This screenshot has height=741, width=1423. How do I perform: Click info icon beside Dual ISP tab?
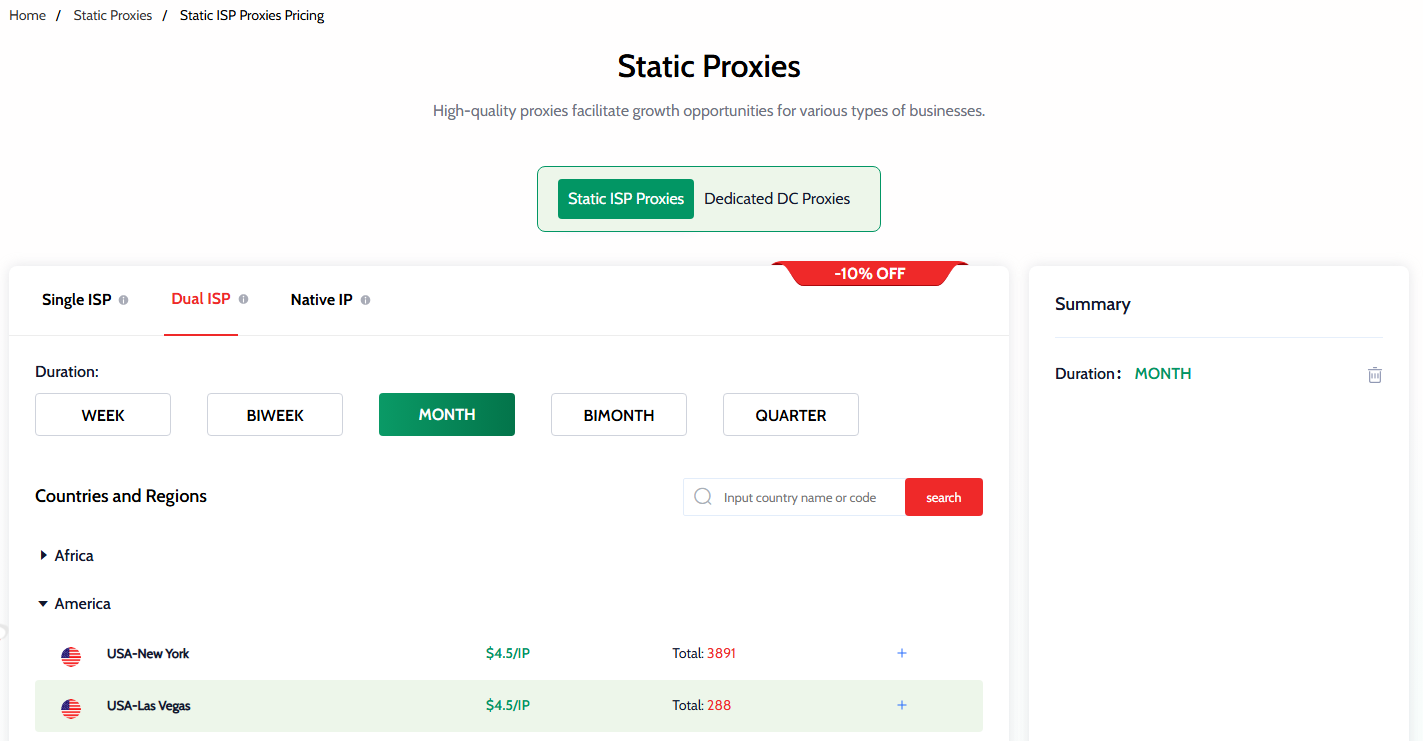pos(243,299)
